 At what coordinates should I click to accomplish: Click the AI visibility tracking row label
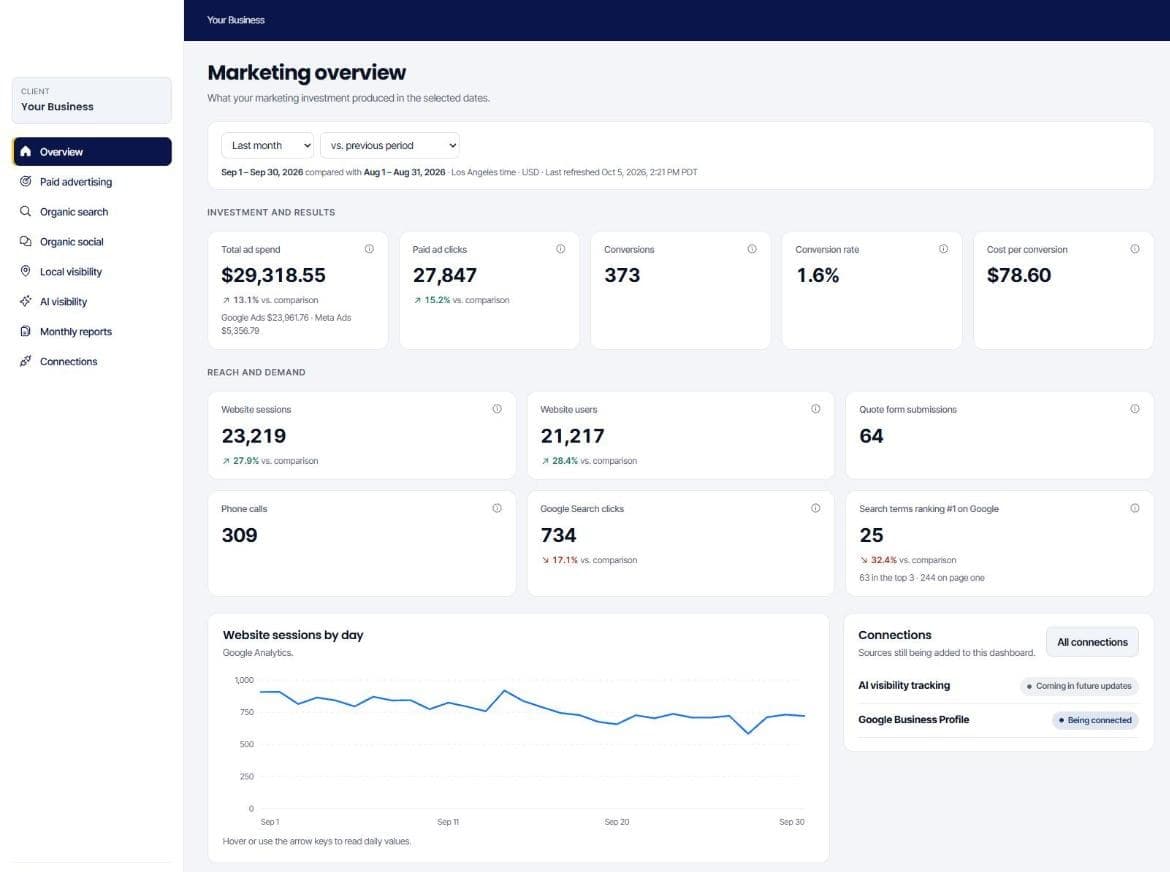tap(904, 685)
